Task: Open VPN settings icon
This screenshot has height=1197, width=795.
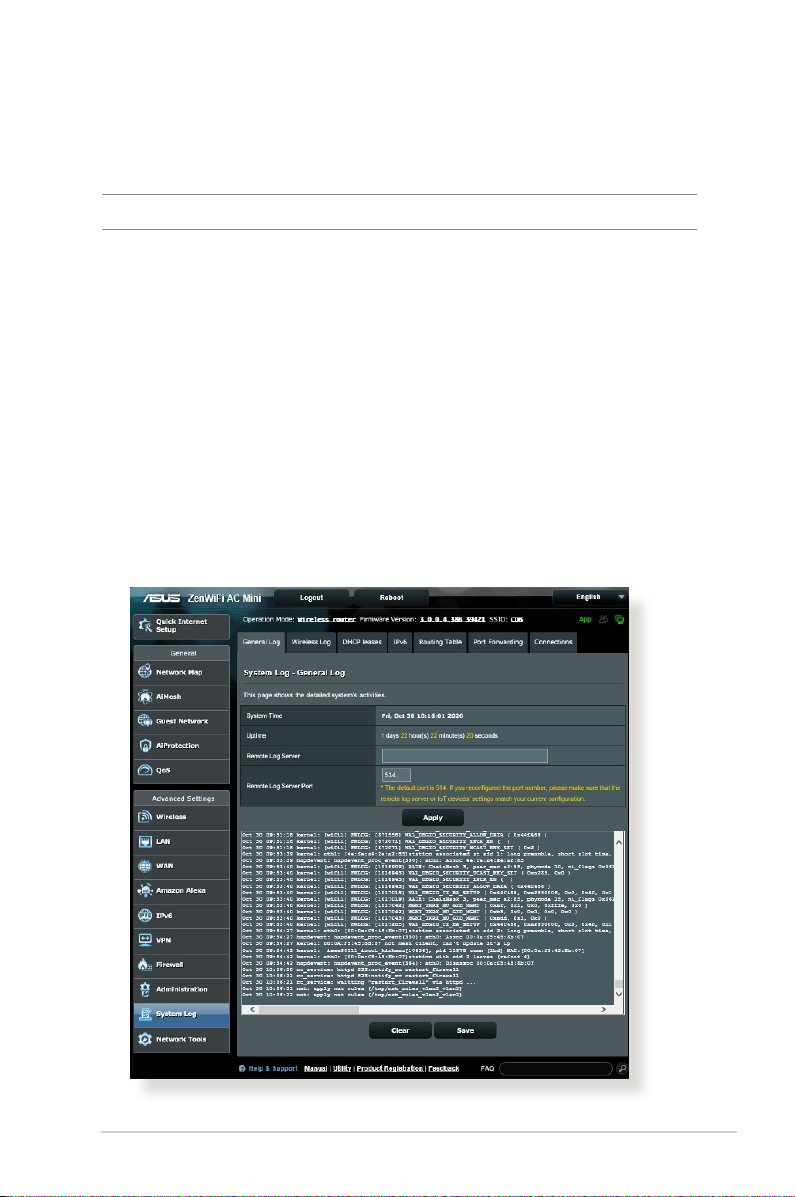Action: [144, 940]
